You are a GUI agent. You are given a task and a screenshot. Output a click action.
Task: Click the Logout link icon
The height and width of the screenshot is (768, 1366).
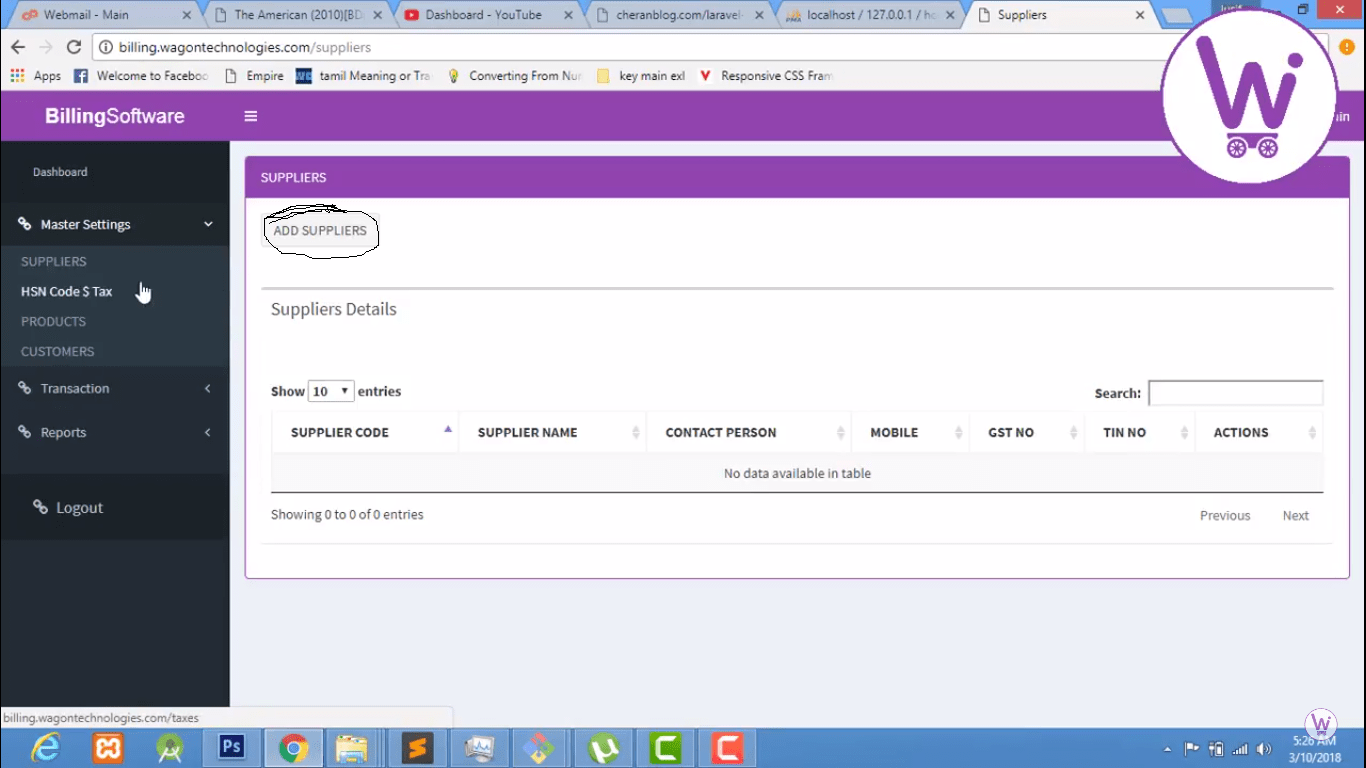coord(40,507)
